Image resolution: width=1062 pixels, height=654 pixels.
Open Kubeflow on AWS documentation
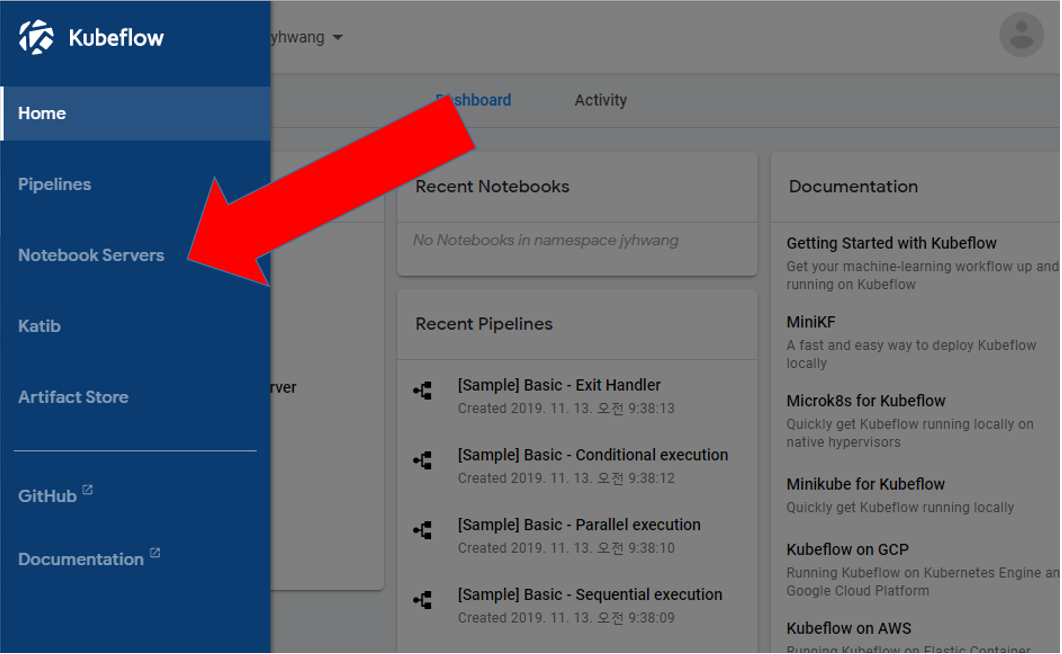point(849,628)
